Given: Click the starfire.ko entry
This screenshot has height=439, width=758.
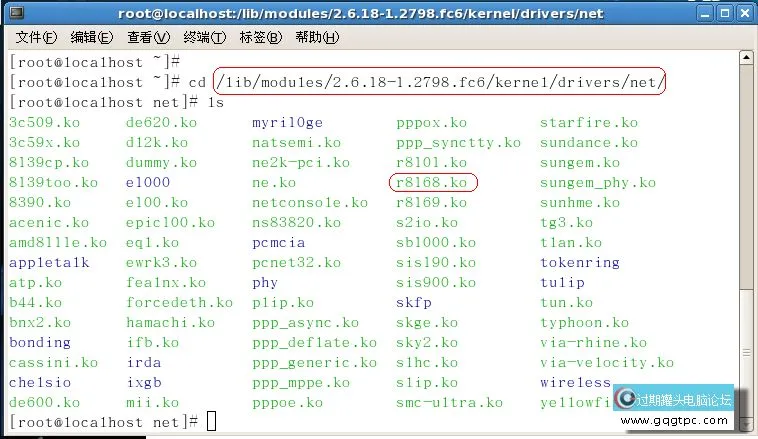Looking at the screenshot, I should click(x=589, y=122).
